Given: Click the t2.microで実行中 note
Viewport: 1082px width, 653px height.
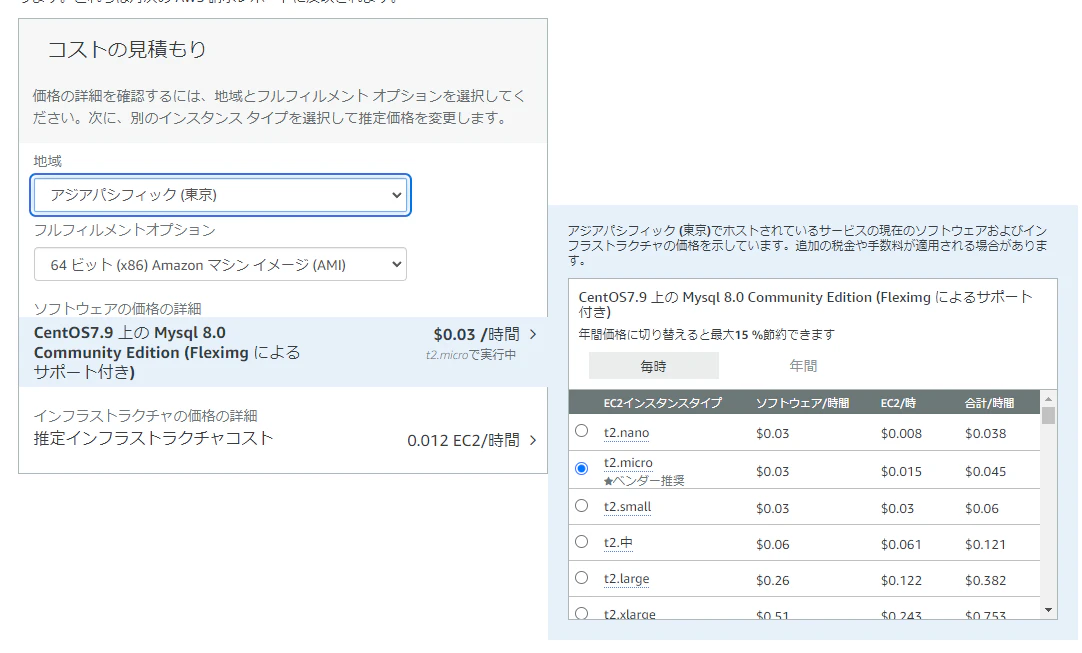Looking at the screenshot, I should [471, 355].
